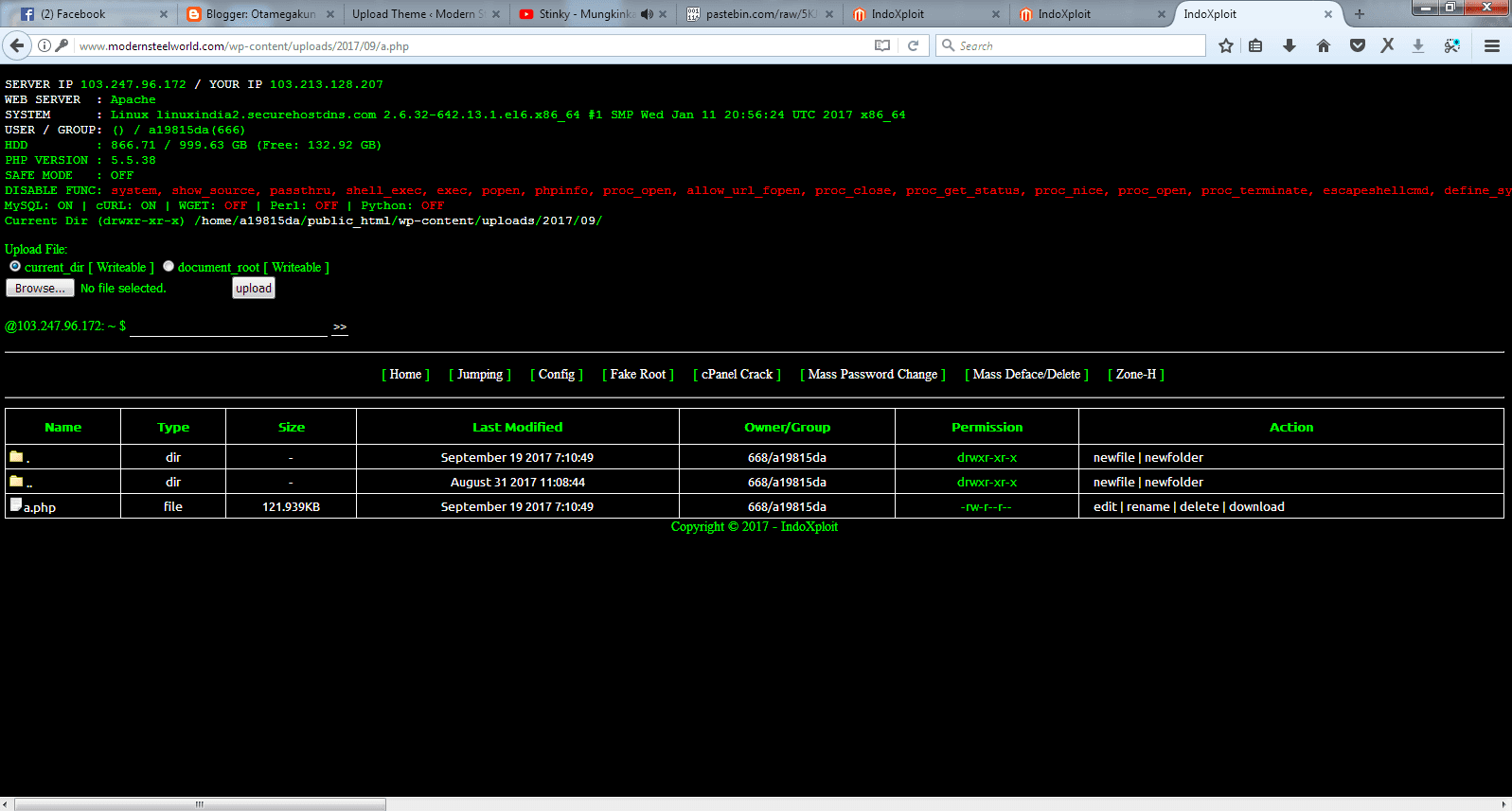The width and height of the screenshot is (1512, 811).
Task: Click the folder icon of the '..' row
Action: coord(16,481)
